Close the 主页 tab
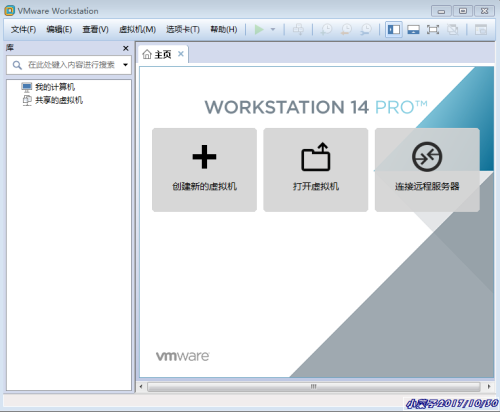Viewport: 500px width, 412px height. (181, 54)
